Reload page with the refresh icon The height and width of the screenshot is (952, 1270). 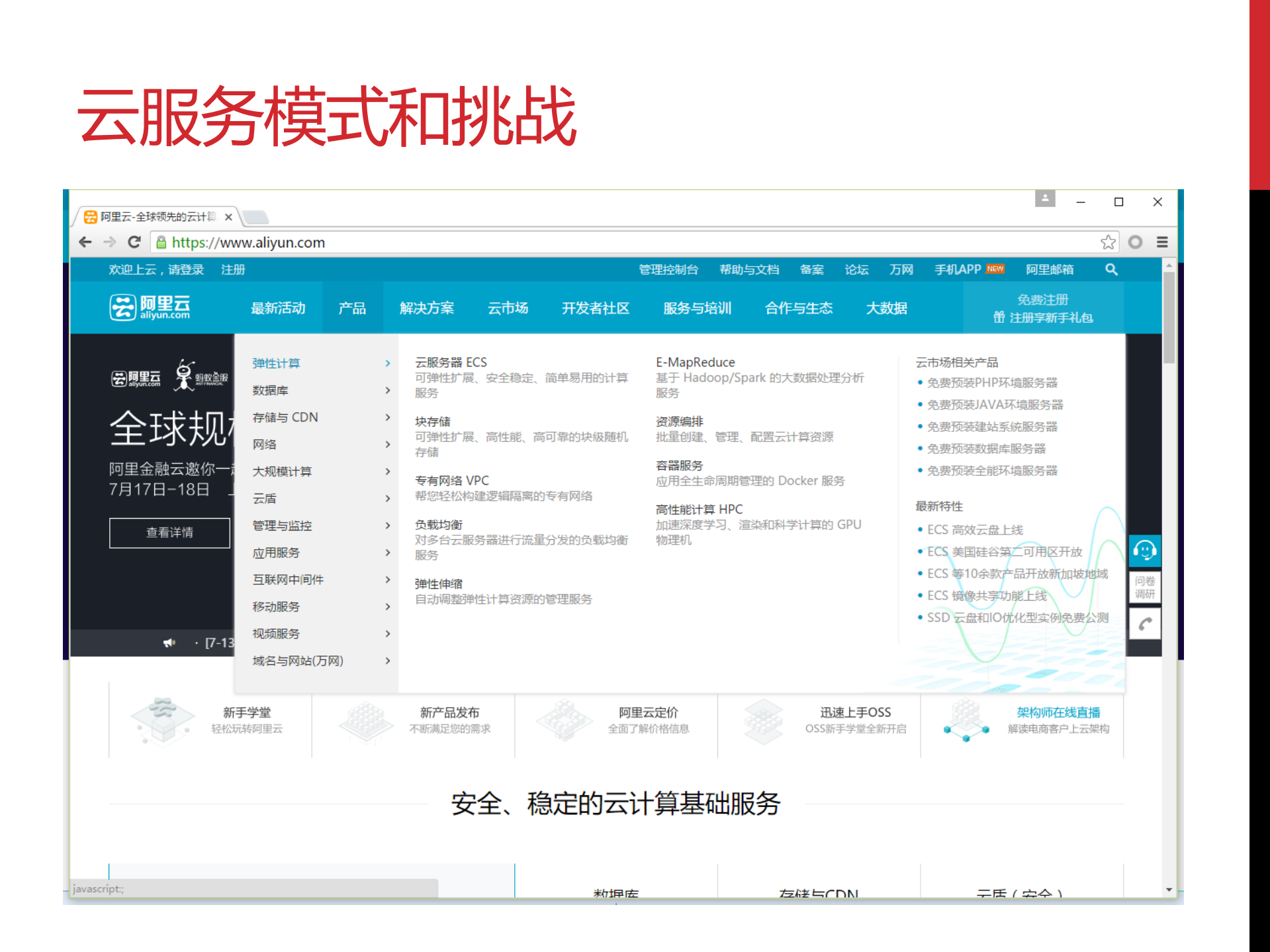134,242
